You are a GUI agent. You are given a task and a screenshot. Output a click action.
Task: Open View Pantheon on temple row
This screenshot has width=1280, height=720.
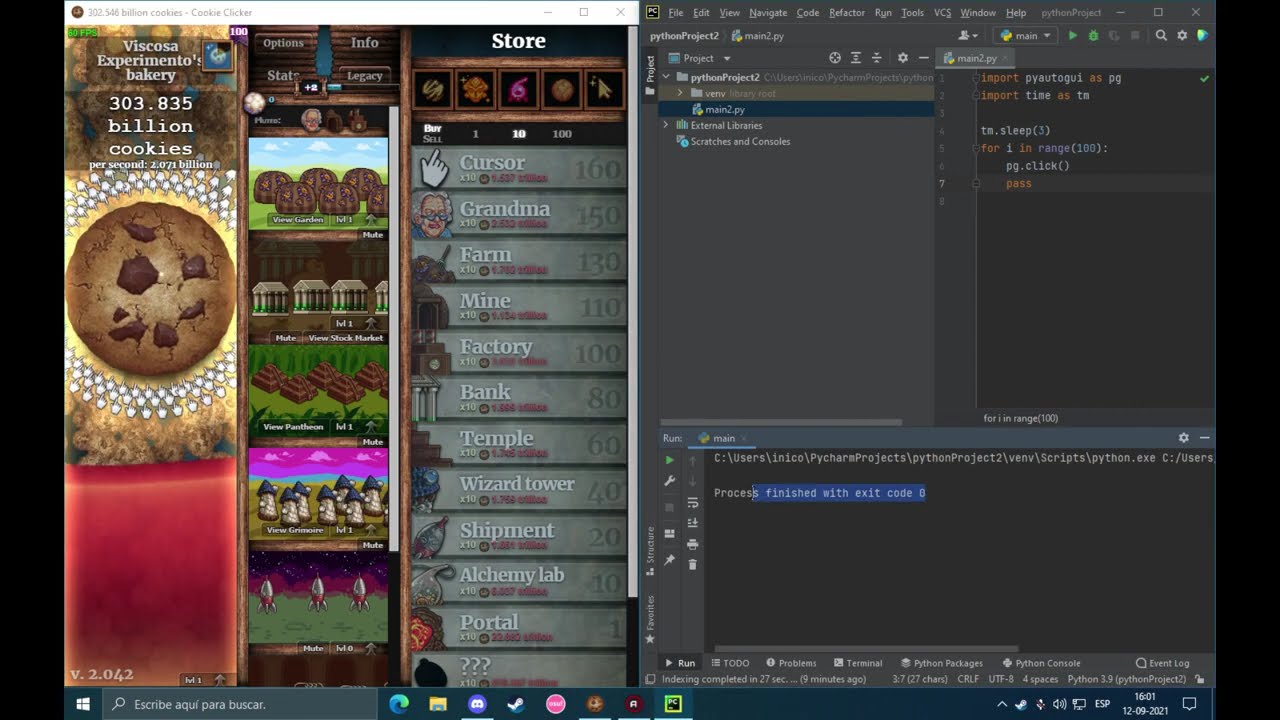(293, 427)
